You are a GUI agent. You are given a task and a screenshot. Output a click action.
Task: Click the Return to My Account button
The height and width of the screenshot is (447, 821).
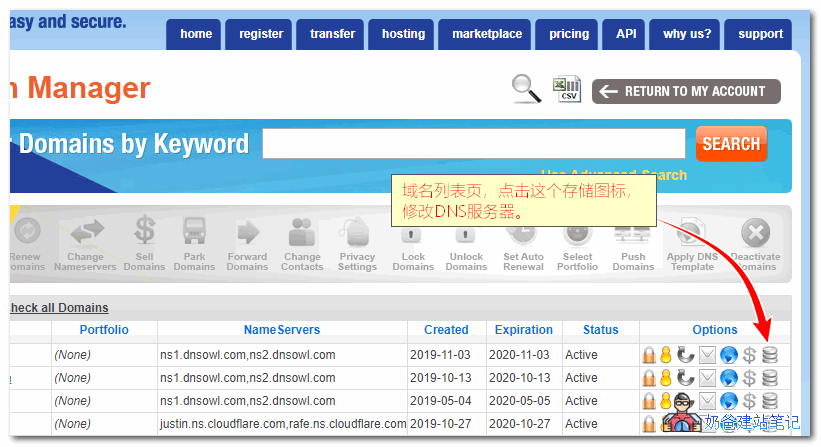click(686, 91)
